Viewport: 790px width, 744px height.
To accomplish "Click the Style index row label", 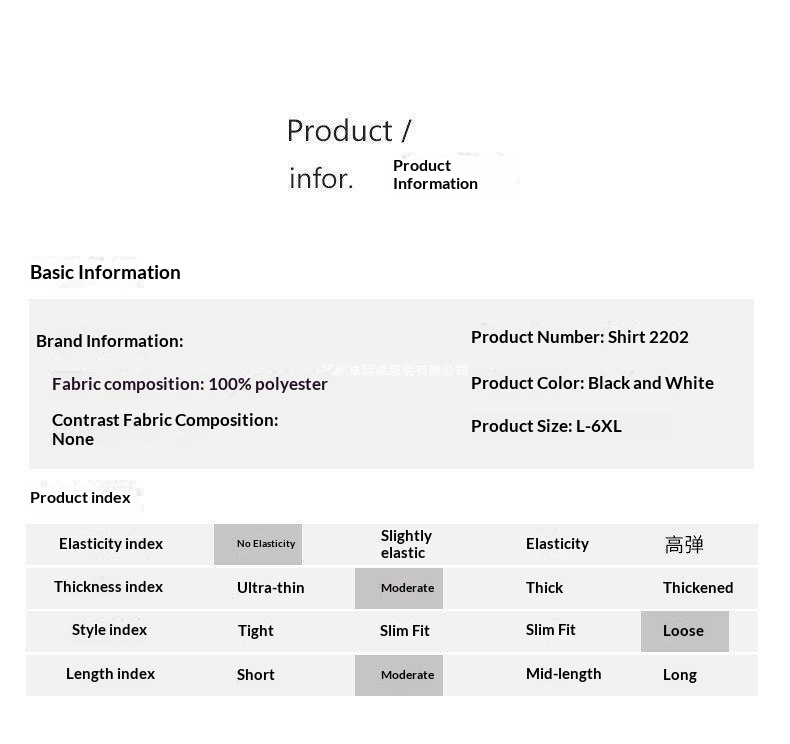I will (109, 630).
